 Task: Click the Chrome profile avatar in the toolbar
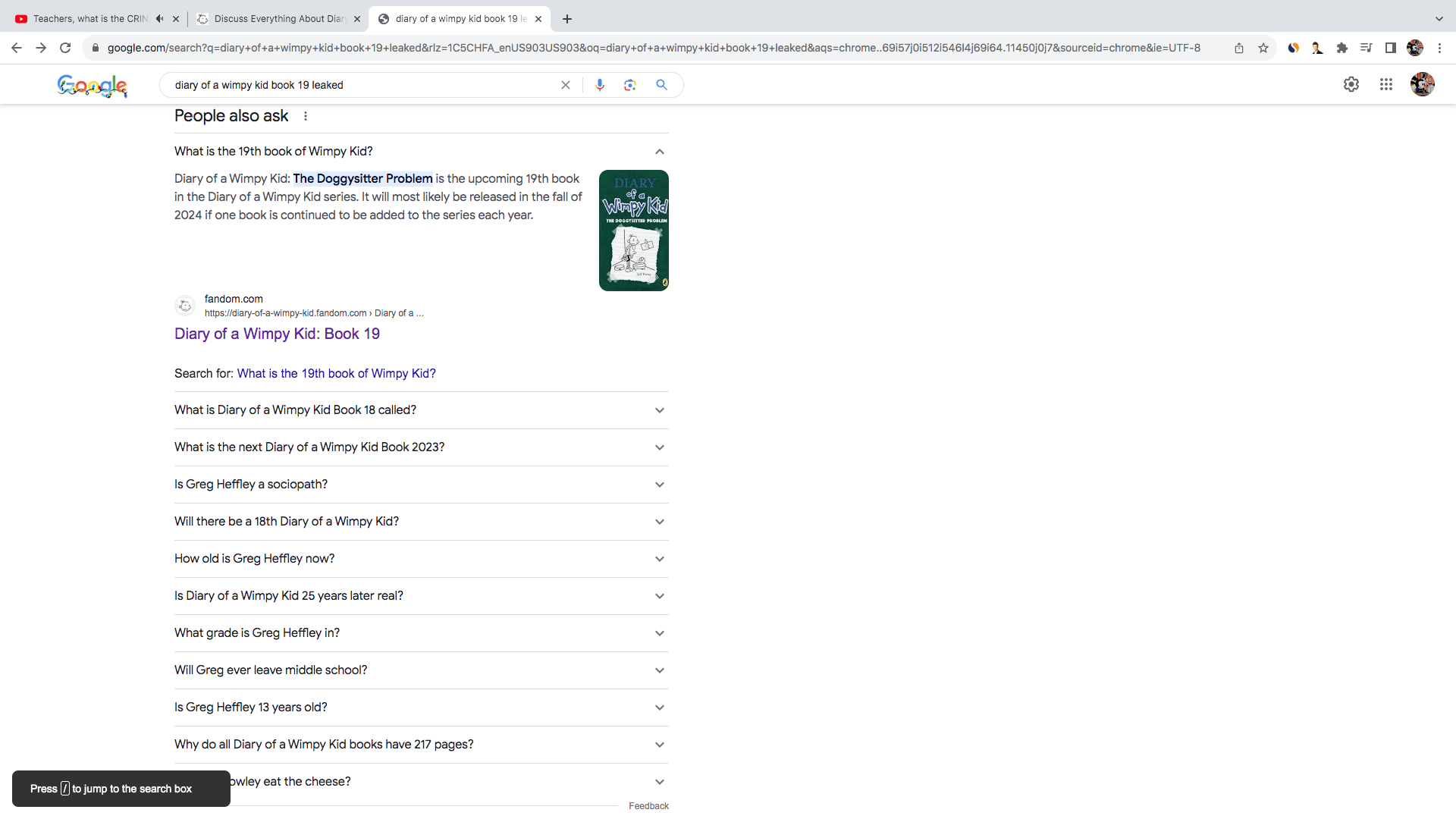point(1415,48)
